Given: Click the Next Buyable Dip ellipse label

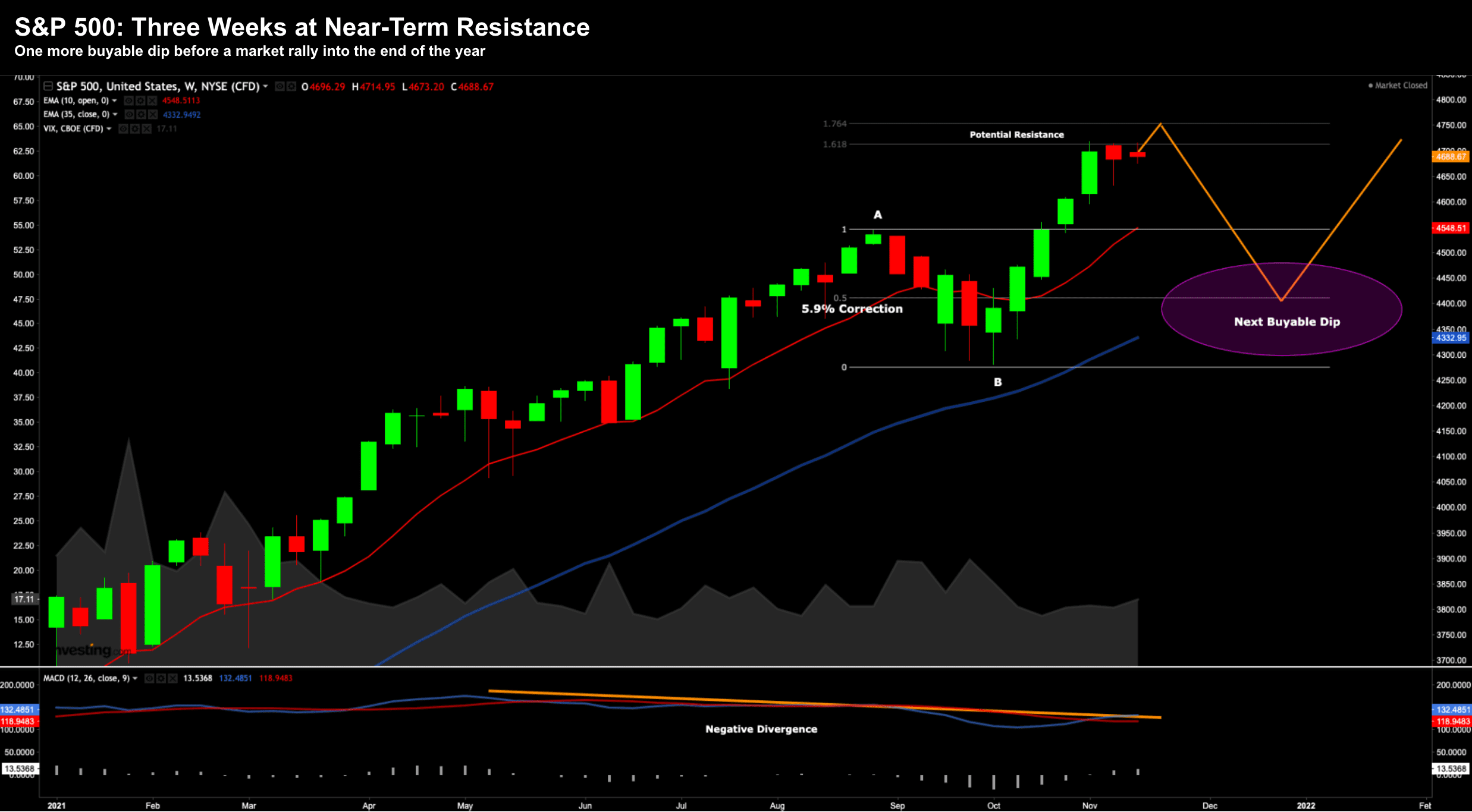Looking at the screenshot, I should click(x=1286, y=322).
